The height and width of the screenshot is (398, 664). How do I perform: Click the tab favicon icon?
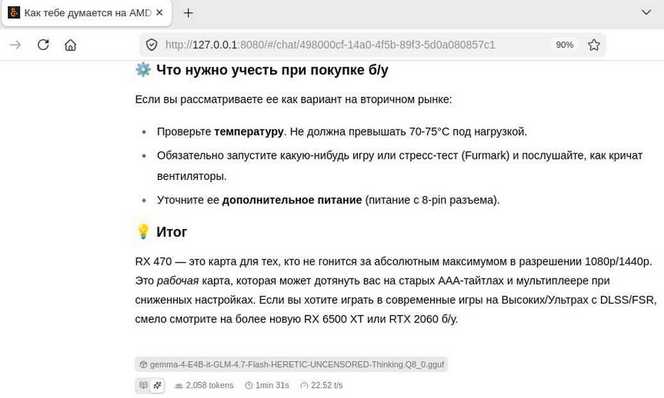[14, 13]
